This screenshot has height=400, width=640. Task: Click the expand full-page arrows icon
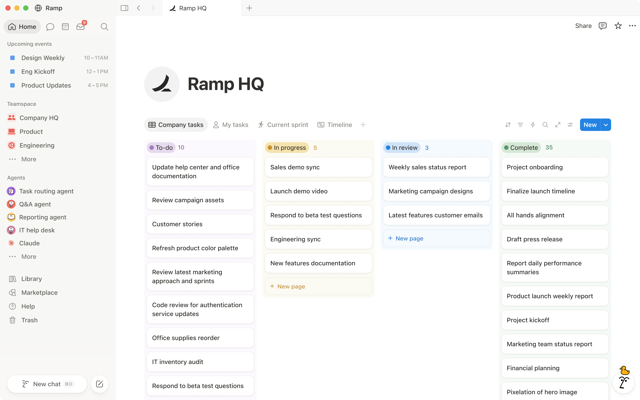click(558, 125)
